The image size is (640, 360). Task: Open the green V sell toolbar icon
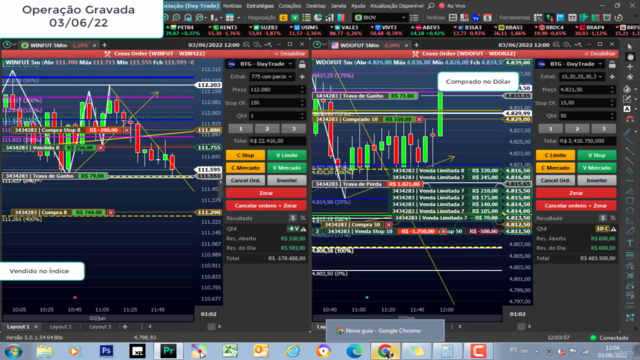pyautogui.click(x=295, y=18)
